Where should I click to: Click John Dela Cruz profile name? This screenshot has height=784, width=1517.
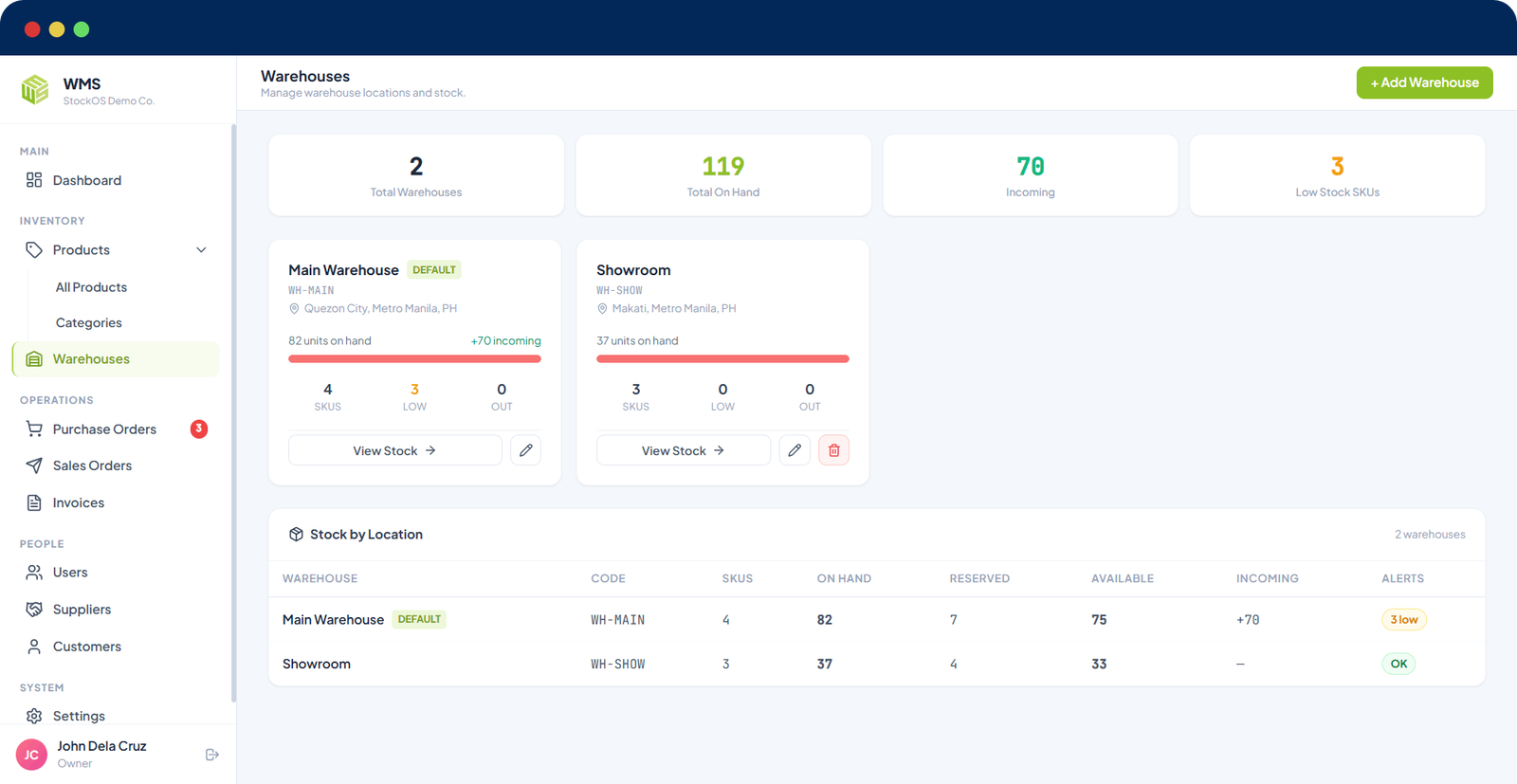click(101, 746)
